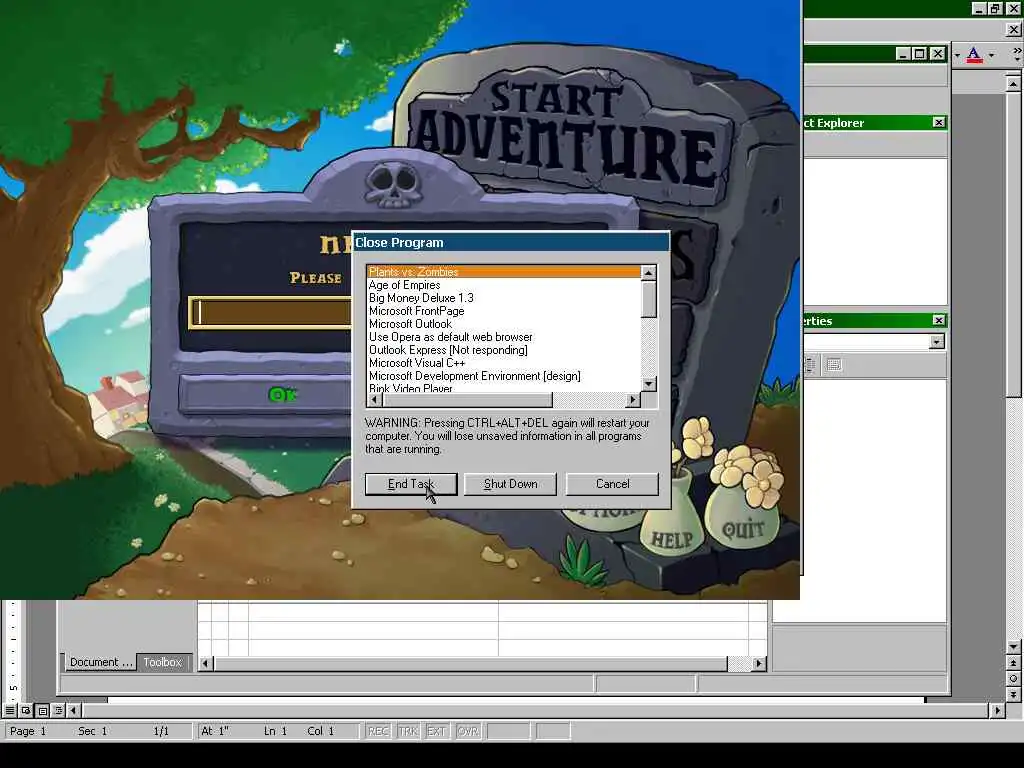This screenshot has width=1024, height=768.
Task: Click Previous Page browse button in Word
Action: 1013,662
